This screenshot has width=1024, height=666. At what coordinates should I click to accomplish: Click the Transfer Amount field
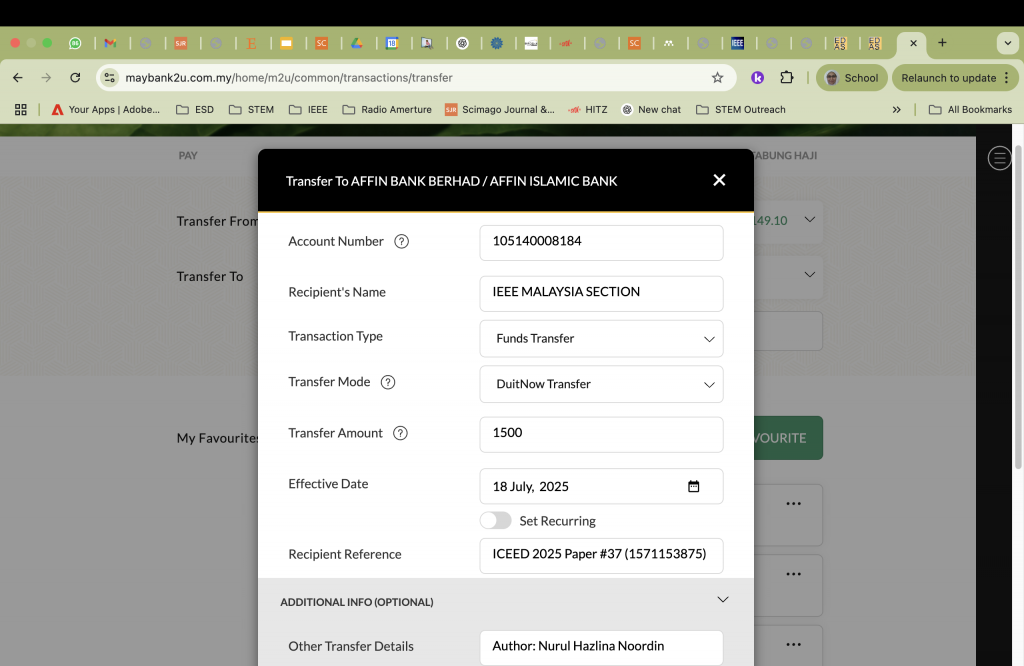click(601, 434)
